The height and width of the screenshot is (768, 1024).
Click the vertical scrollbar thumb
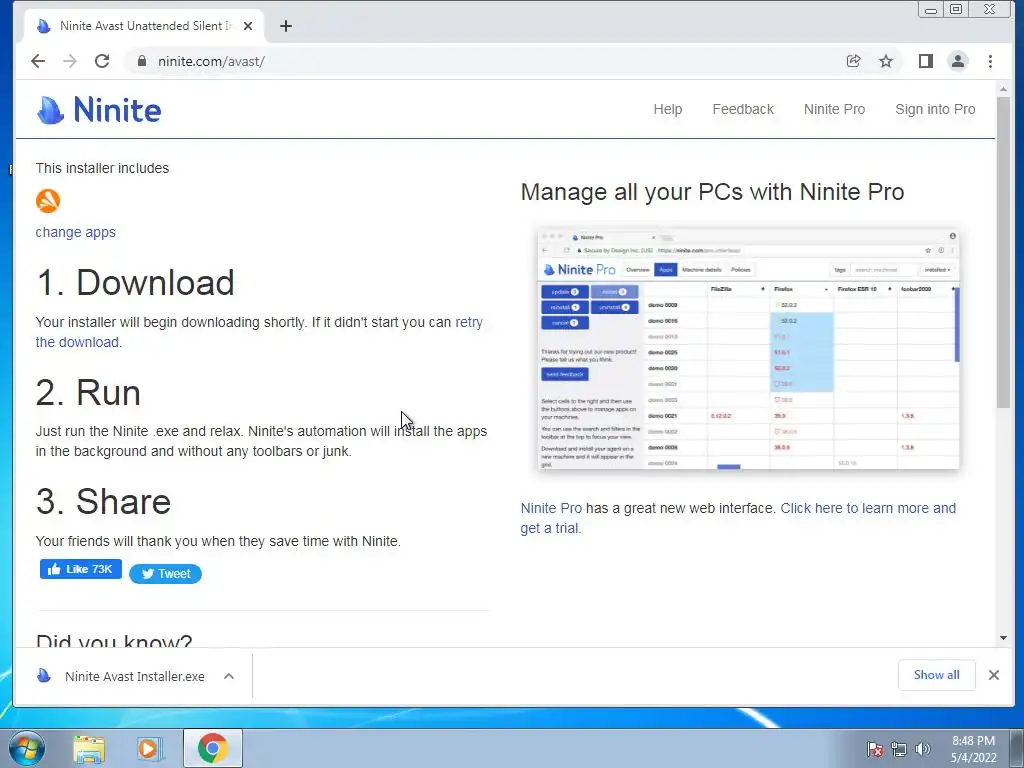click(1003, 252)
